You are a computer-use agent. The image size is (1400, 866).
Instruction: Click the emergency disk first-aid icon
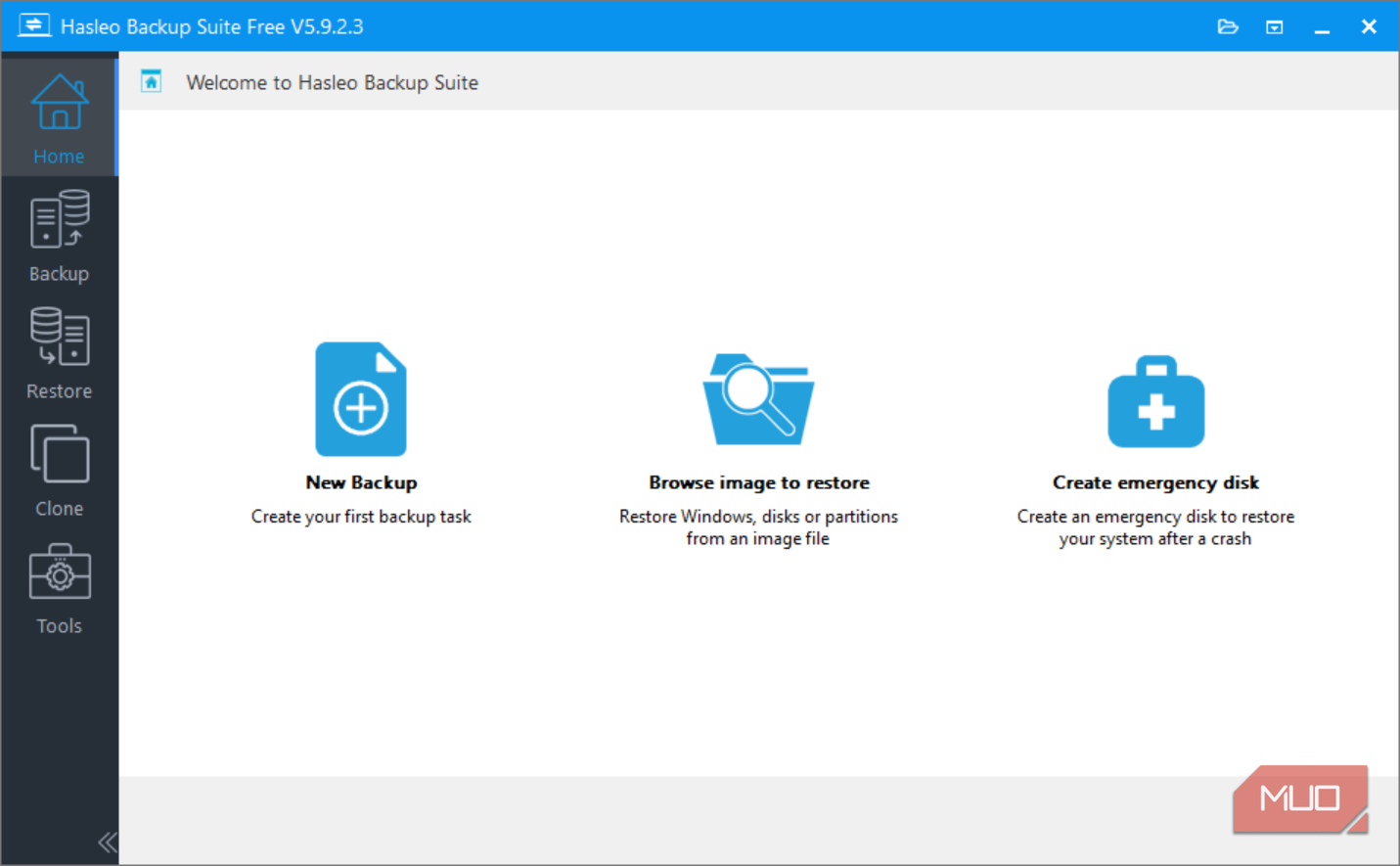click(1155, 401)
